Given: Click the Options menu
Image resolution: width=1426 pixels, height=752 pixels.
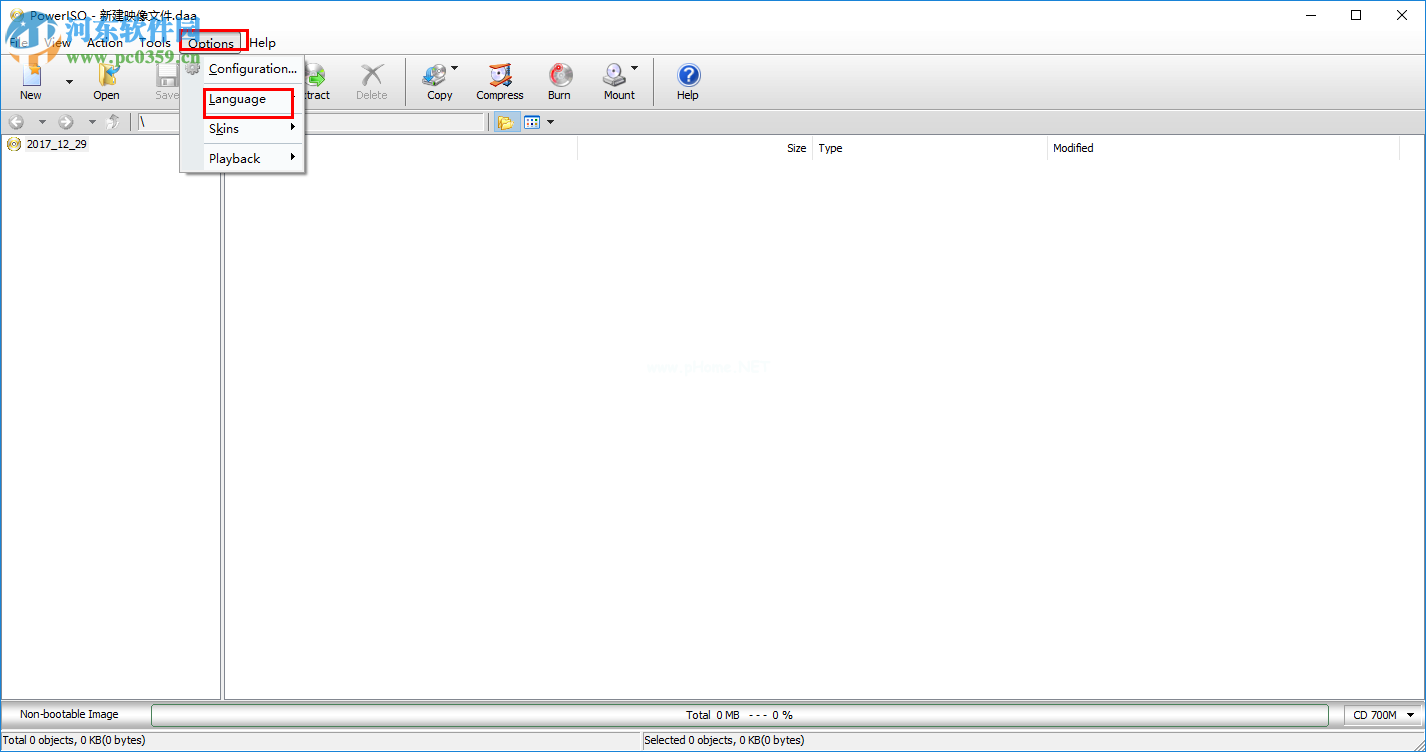Looking at the screenshot, I should point(211,43).
